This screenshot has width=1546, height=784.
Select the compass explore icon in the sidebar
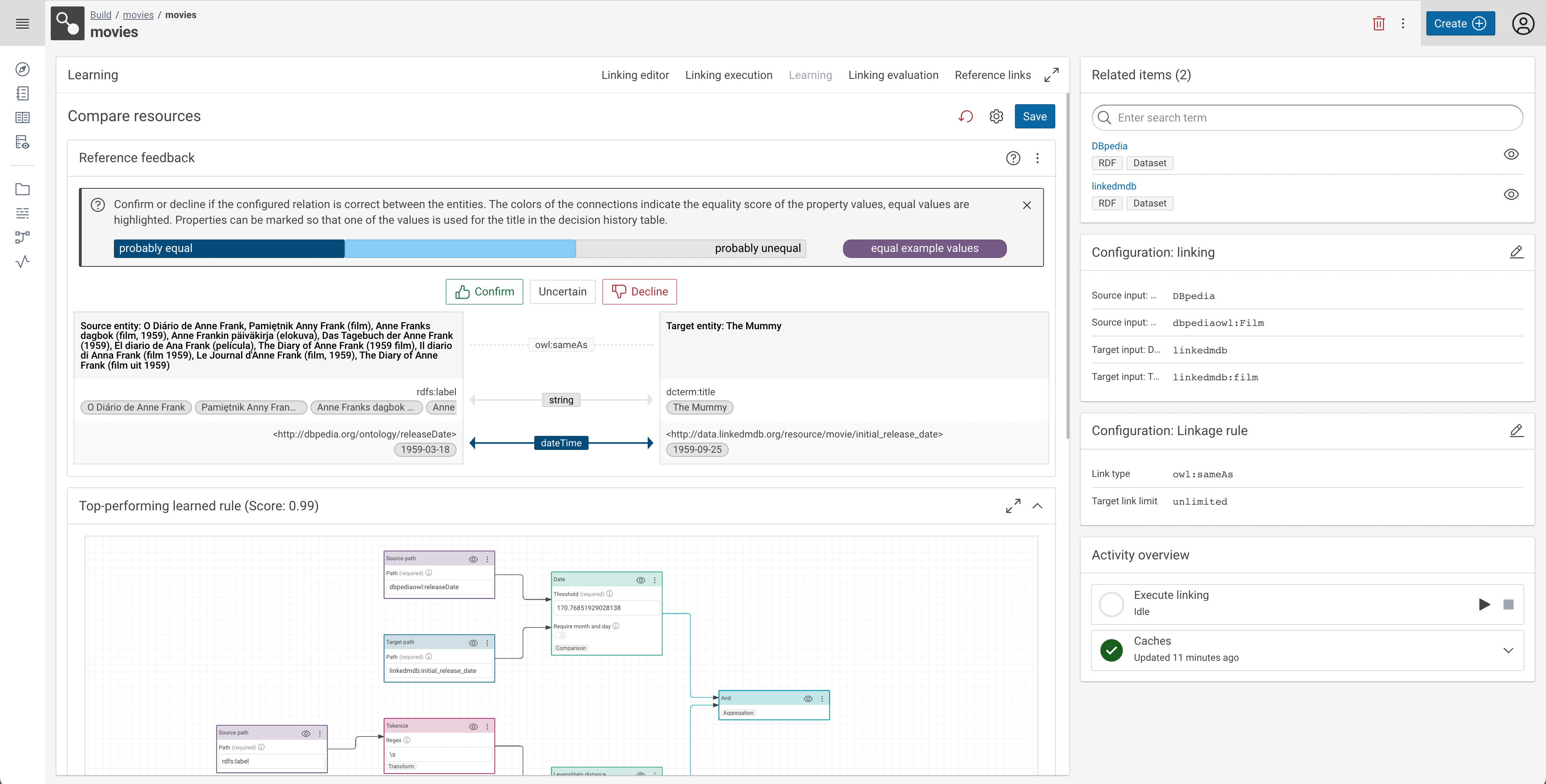[x=22, y=69]
